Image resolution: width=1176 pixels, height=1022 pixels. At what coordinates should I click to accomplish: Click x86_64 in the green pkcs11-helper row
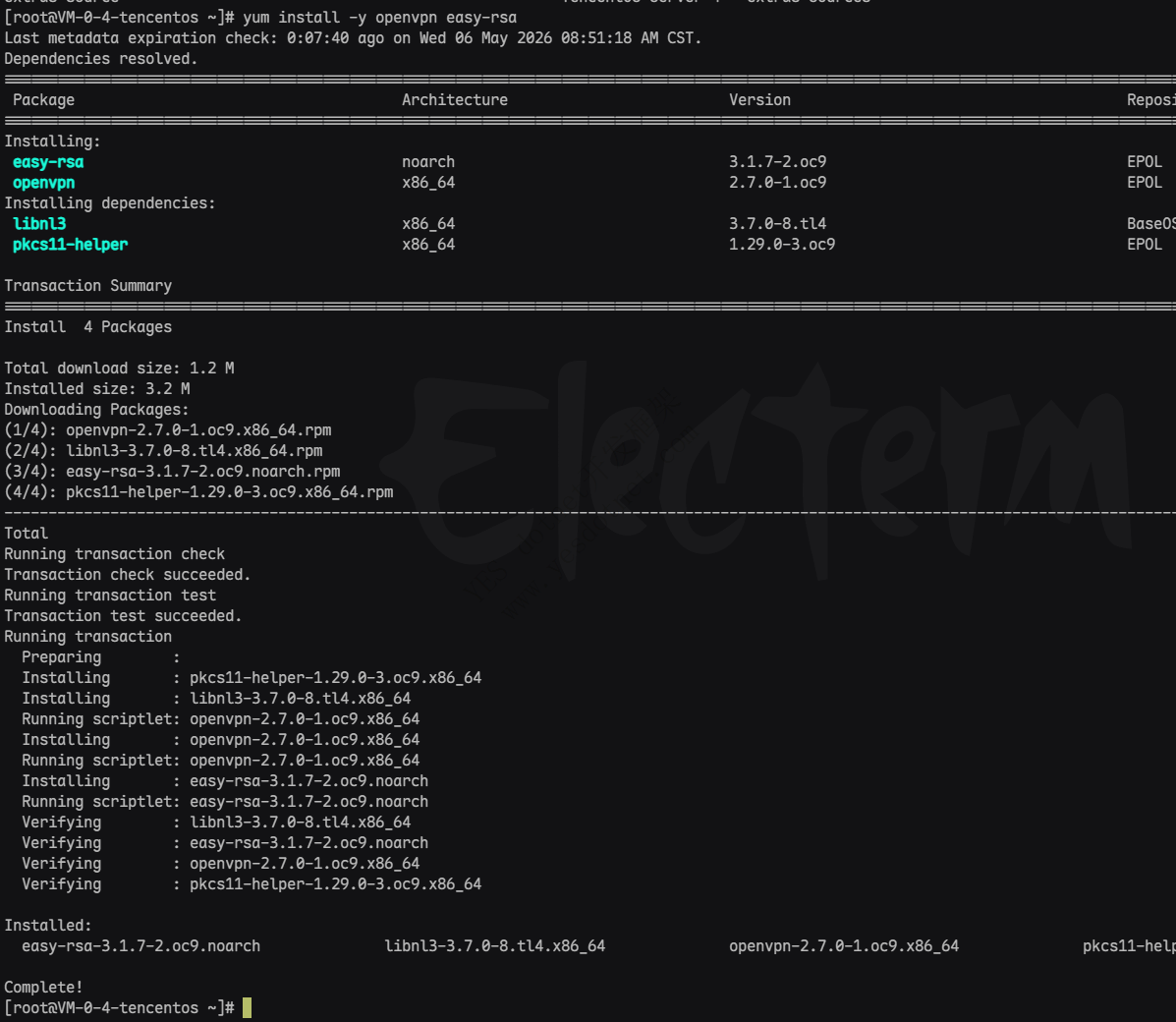pyautogui.click(x=428, y=245)
